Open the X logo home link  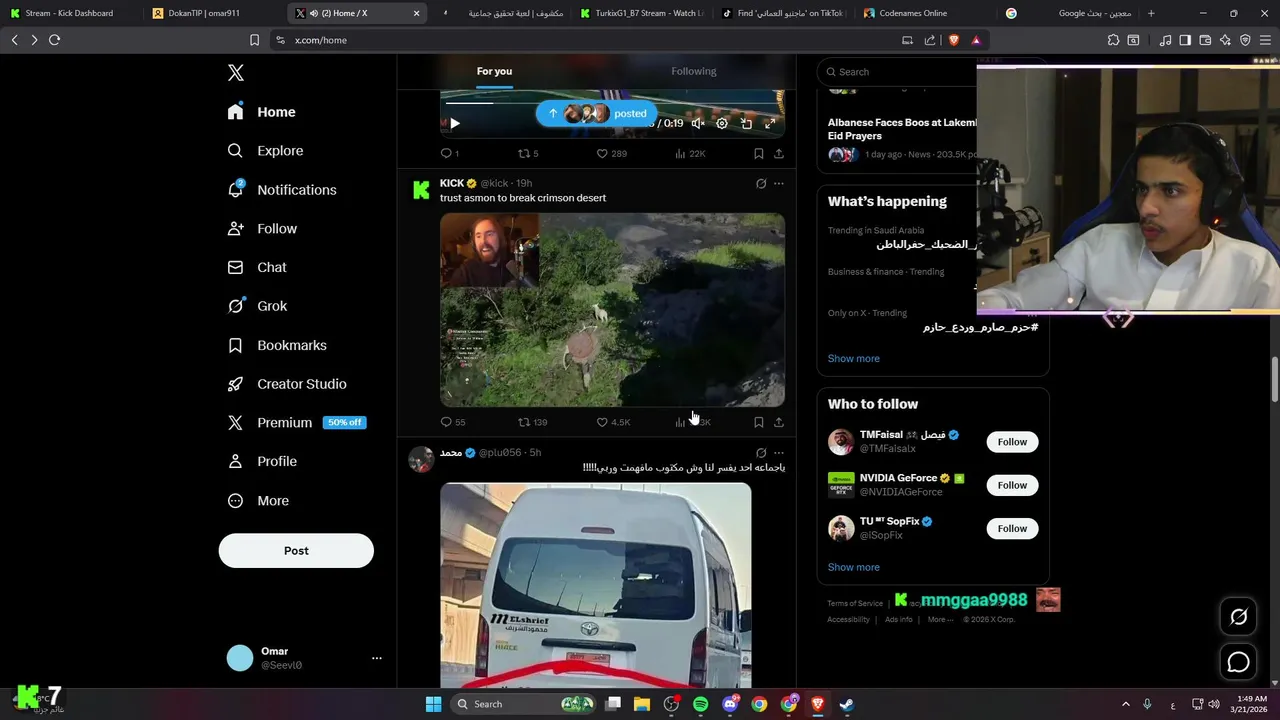point(236,73)
